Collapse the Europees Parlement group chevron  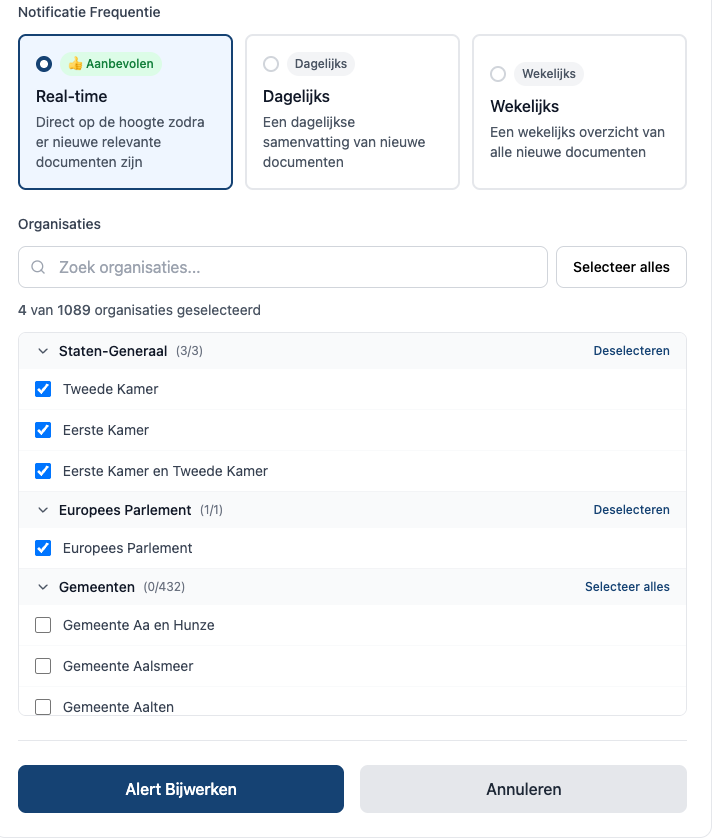point(43,510)
